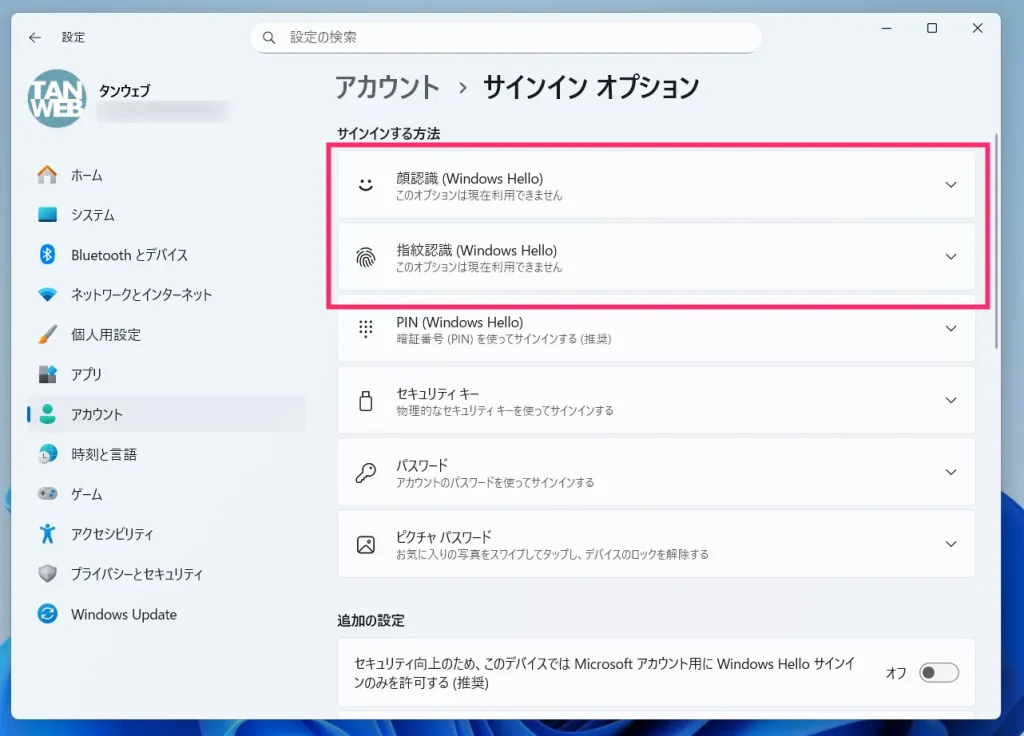Go to アプリ settings

pos(167,374)
